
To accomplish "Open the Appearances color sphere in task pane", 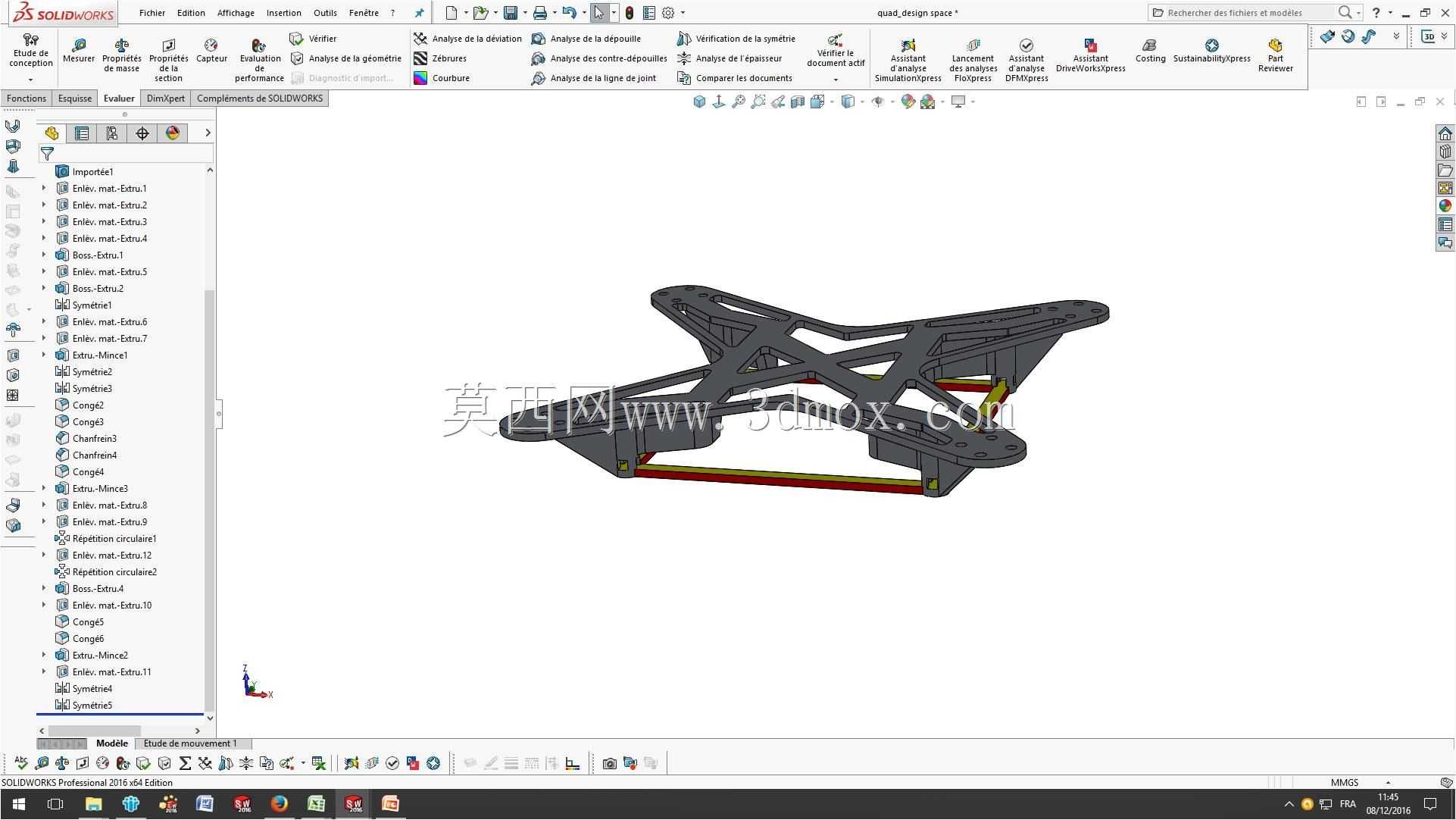I will (x=1445, y=206).
